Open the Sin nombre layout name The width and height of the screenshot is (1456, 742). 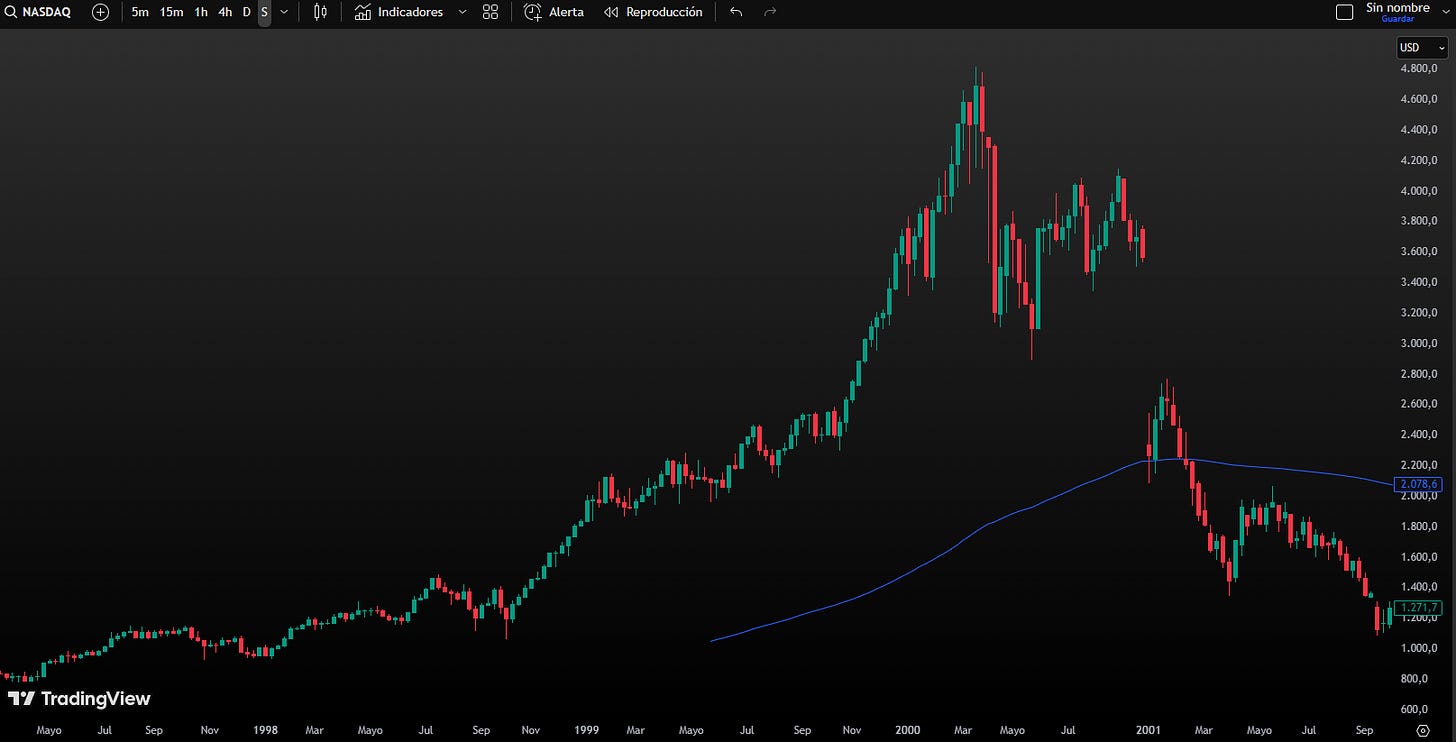(1398, 8)
